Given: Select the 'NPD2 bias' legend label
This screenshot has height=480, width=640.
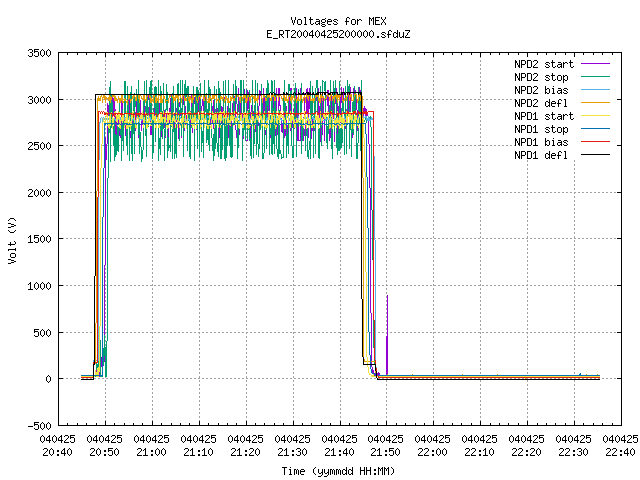Looking at the screenshot, I should point(541,90).
